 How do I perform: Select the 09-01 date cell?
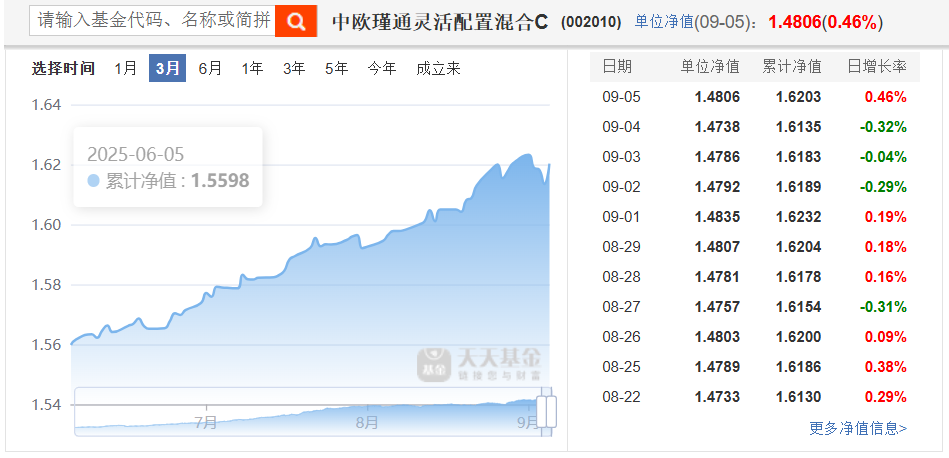pyautogui.click(x=622, y=217)
